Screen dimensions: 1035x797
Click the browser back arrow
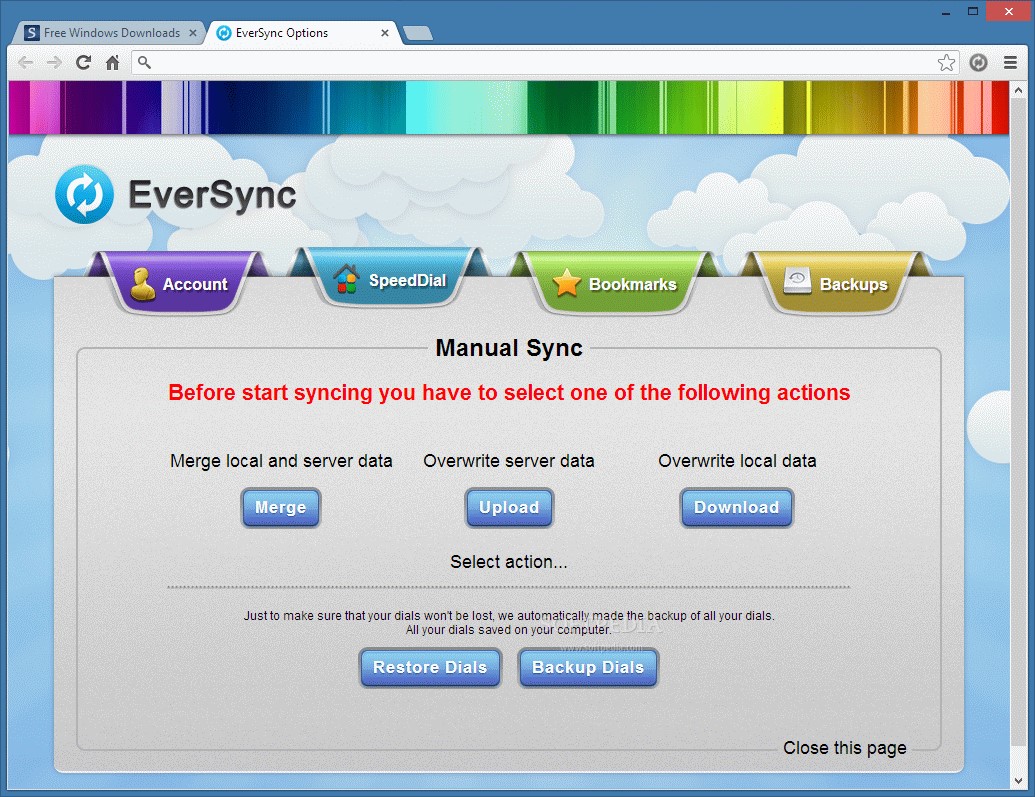pyautogui.click(x=26, y=63)
